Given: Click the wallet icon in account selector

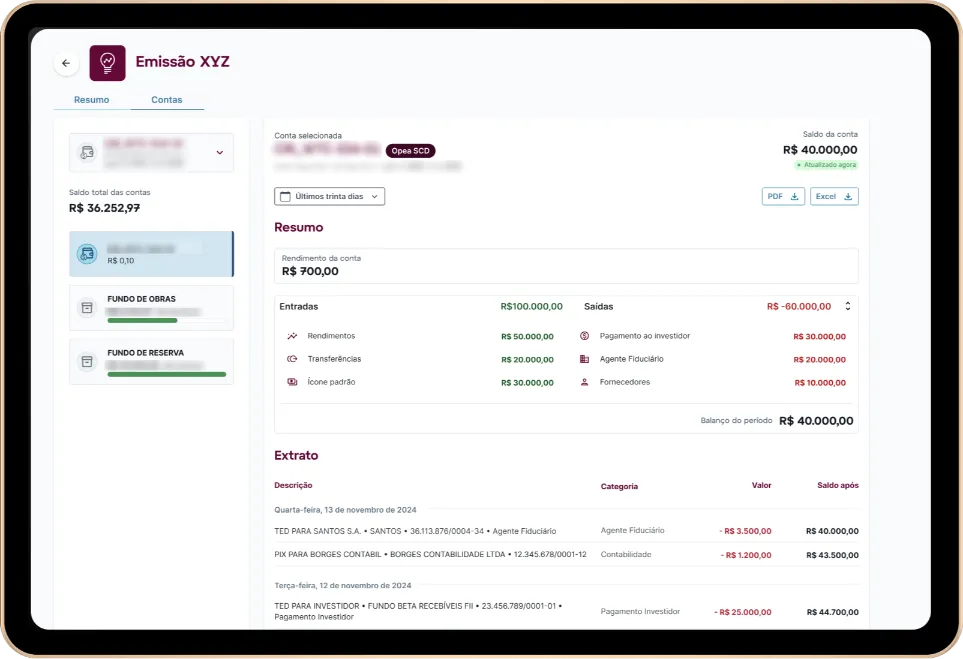Looking at the screenshot, I should (87, 152).
